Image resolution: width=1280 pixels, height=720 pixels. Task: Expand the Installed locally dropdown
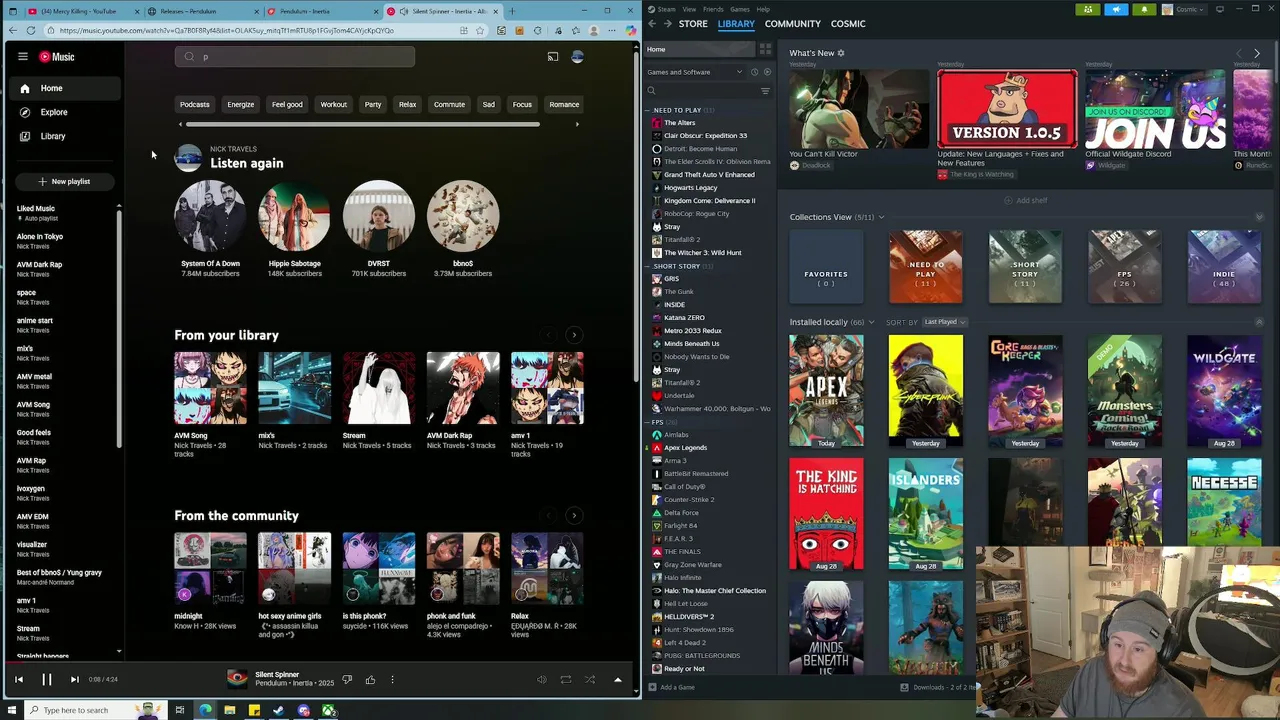click(871, 322)
